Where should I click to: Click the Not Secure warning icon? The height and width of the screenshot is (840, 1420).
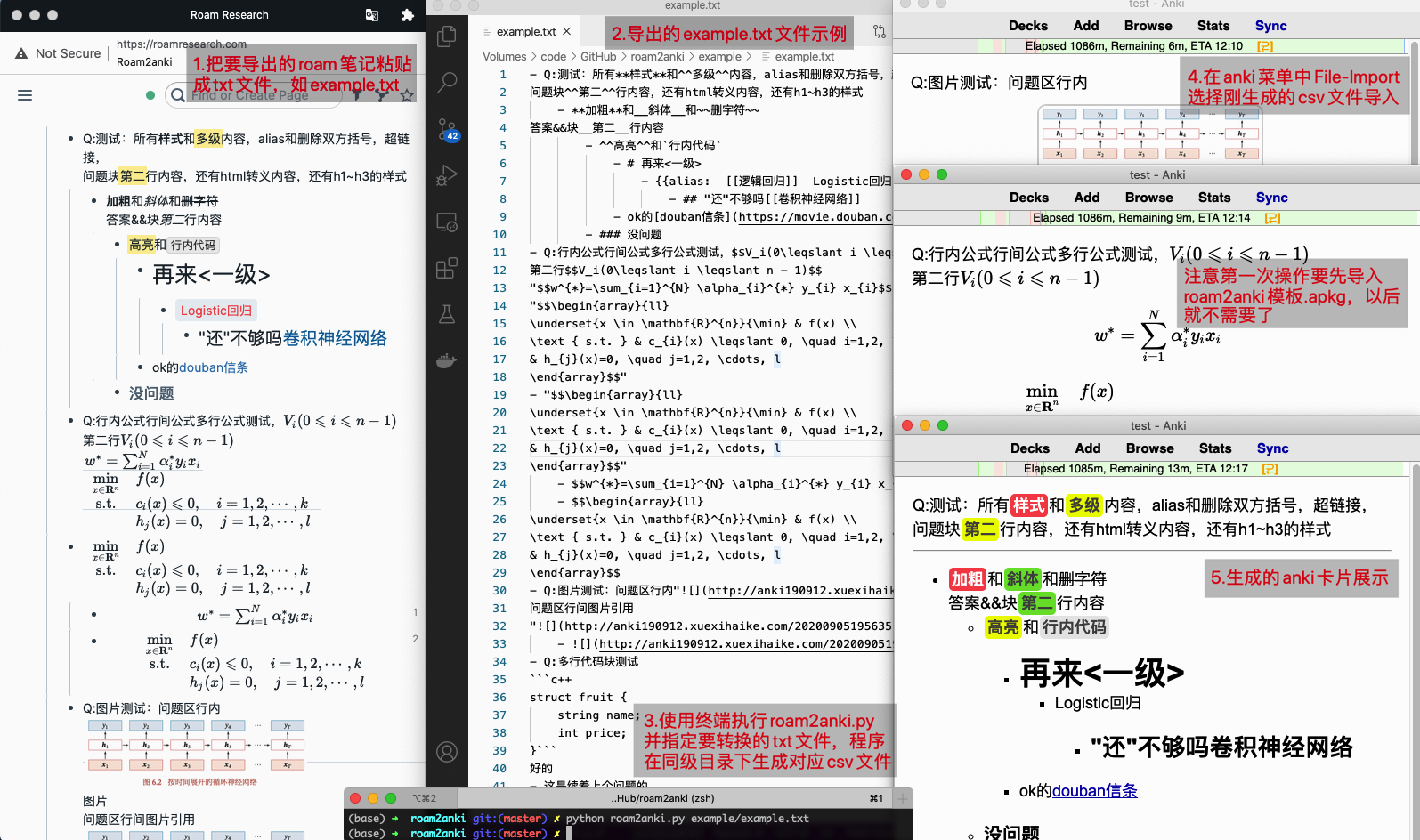point(21,53)
